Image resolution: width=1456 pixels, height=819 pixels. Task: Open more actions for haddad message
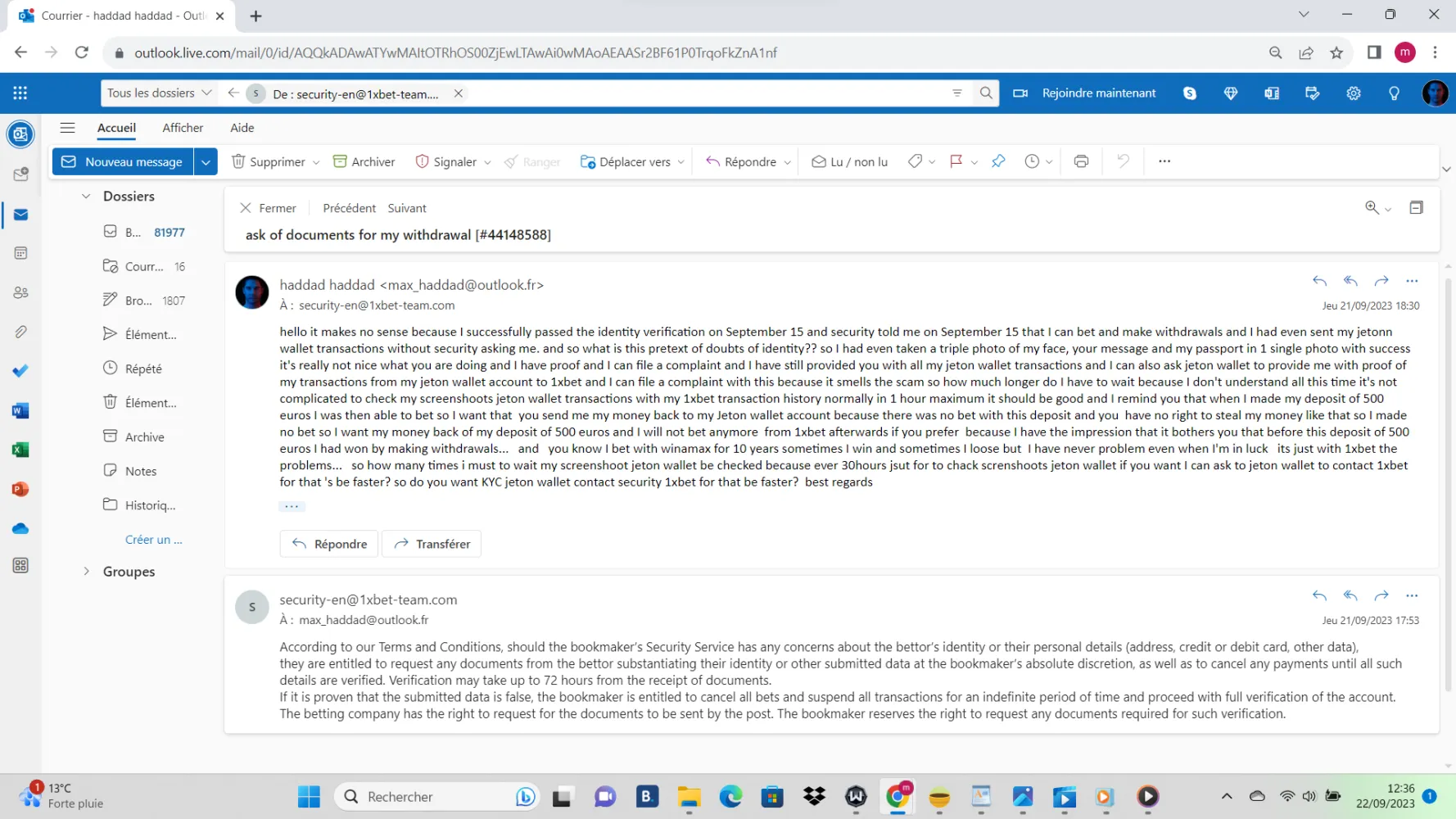click(1412, 281)
